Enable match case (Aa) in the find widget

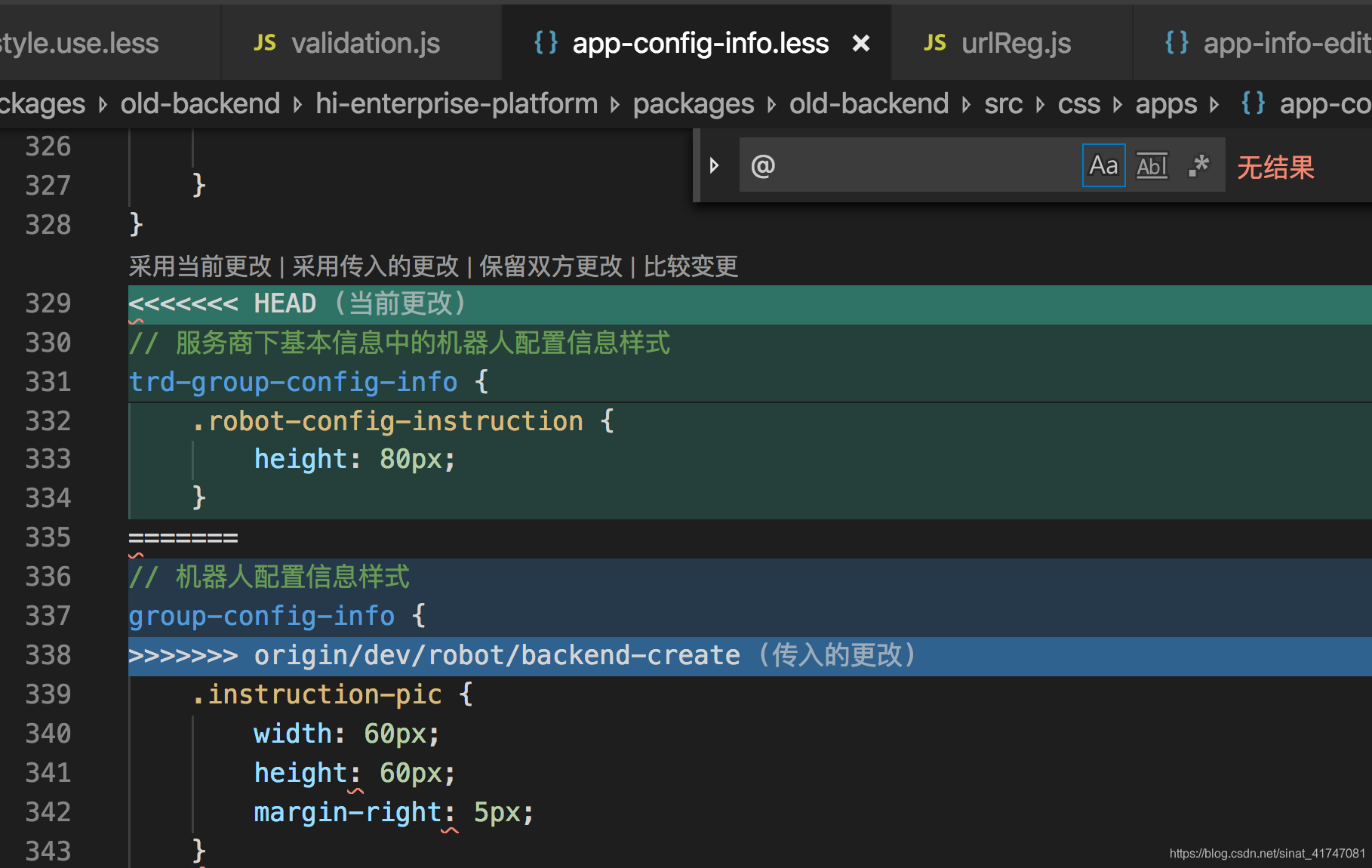1103,165
